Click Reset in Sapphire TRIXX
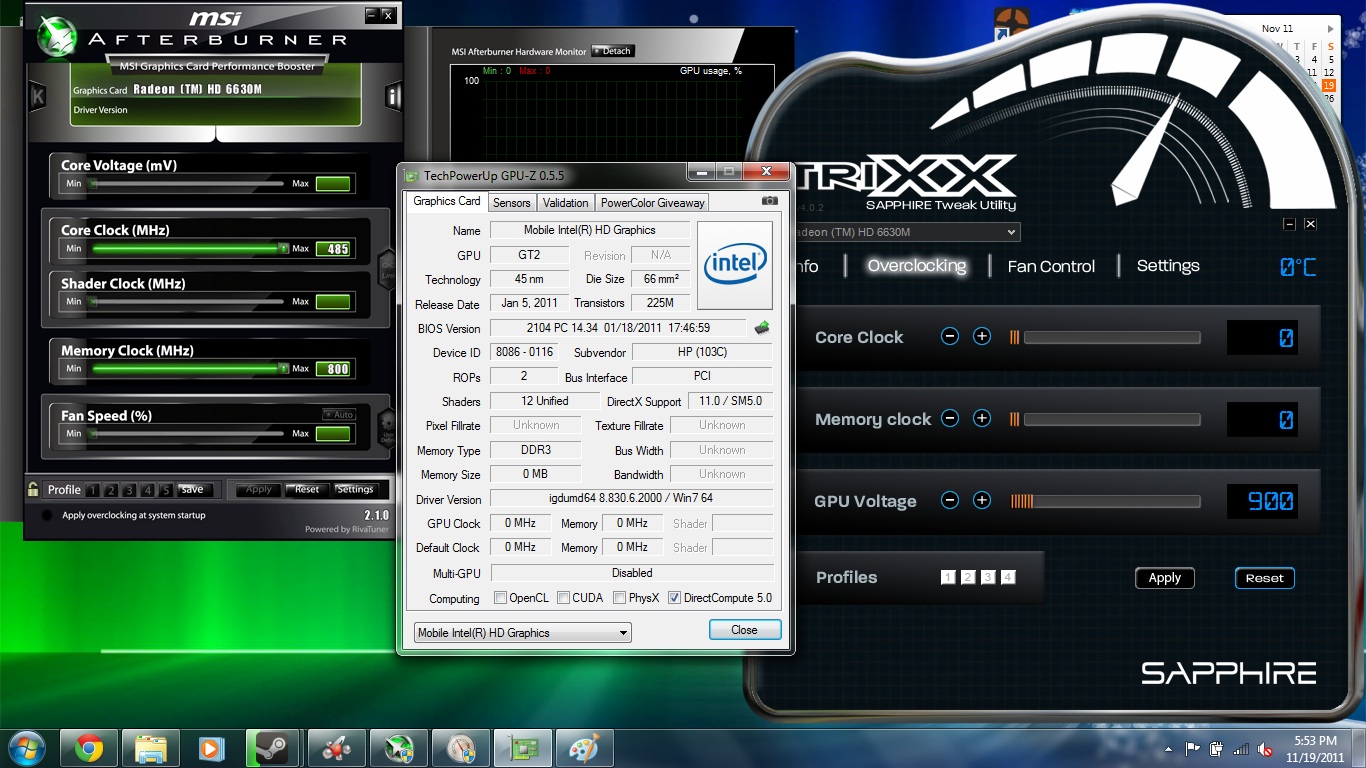This screenshot has width=1366, height=768. [1265, 578]
